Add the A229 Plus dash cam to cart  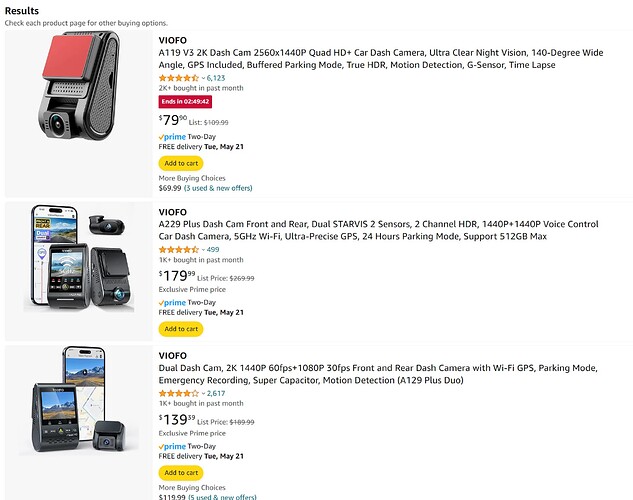pos(180,328)
